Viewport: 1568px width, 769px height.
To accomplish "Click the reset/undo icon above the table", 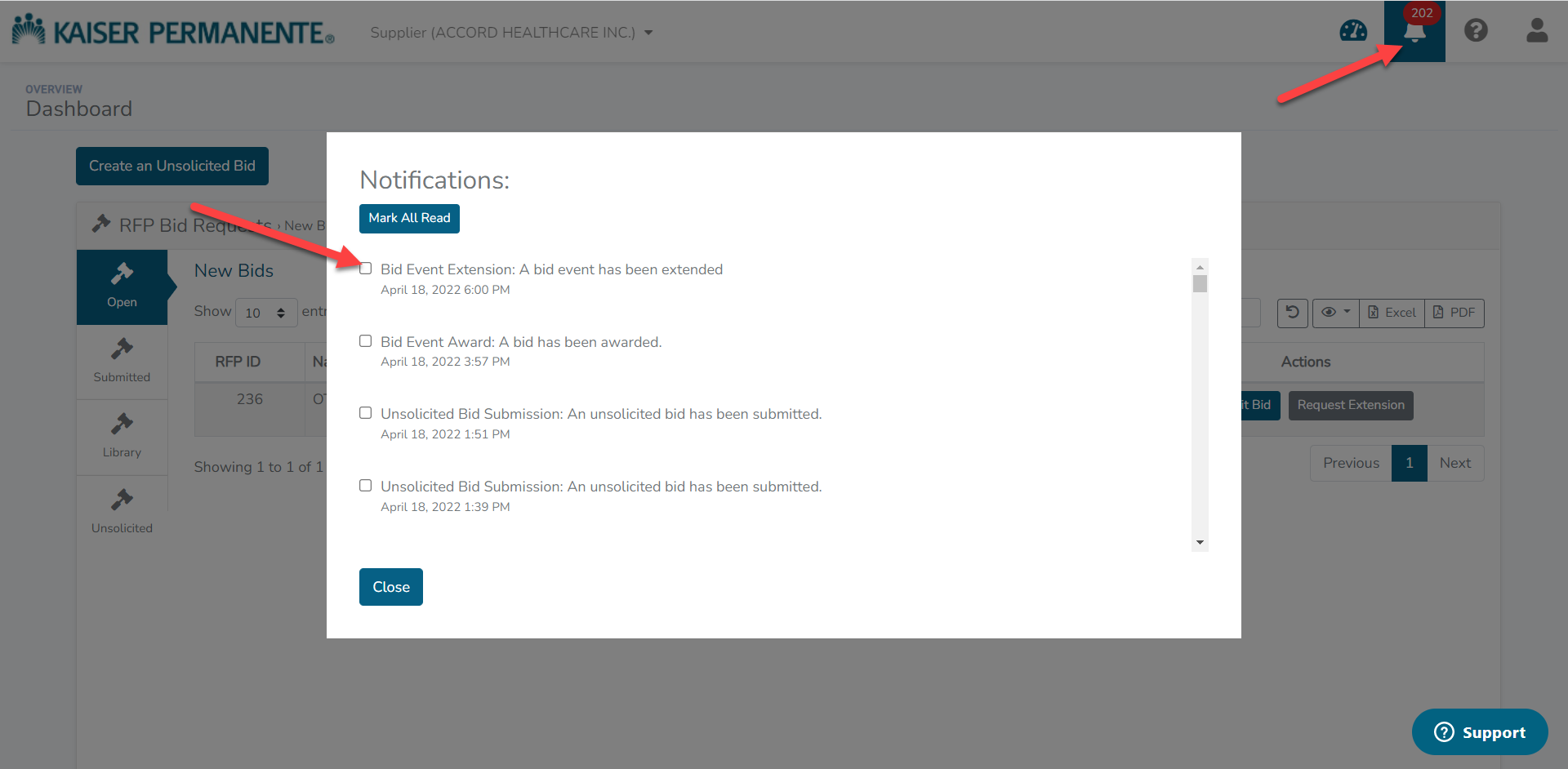I will click(x=1292, y=313).
